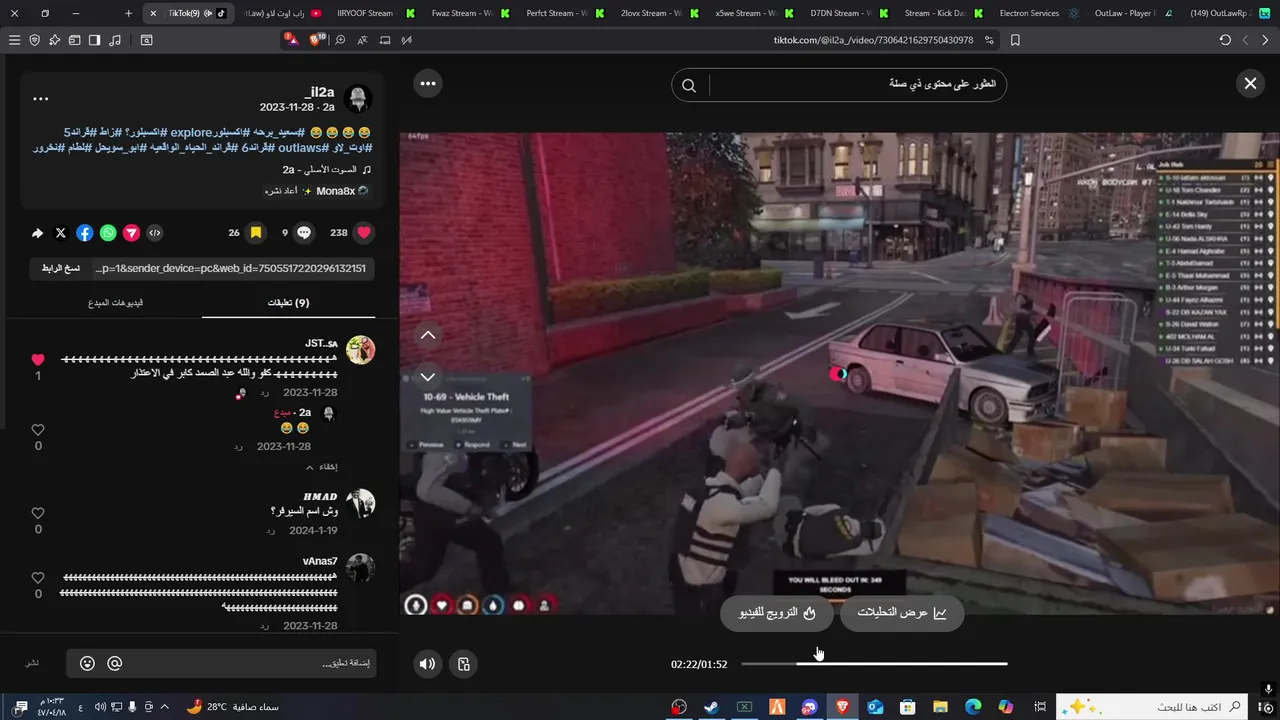Share the video to WhatsApp
This screenshot has width=1280, height=720.
click(108, 233)
